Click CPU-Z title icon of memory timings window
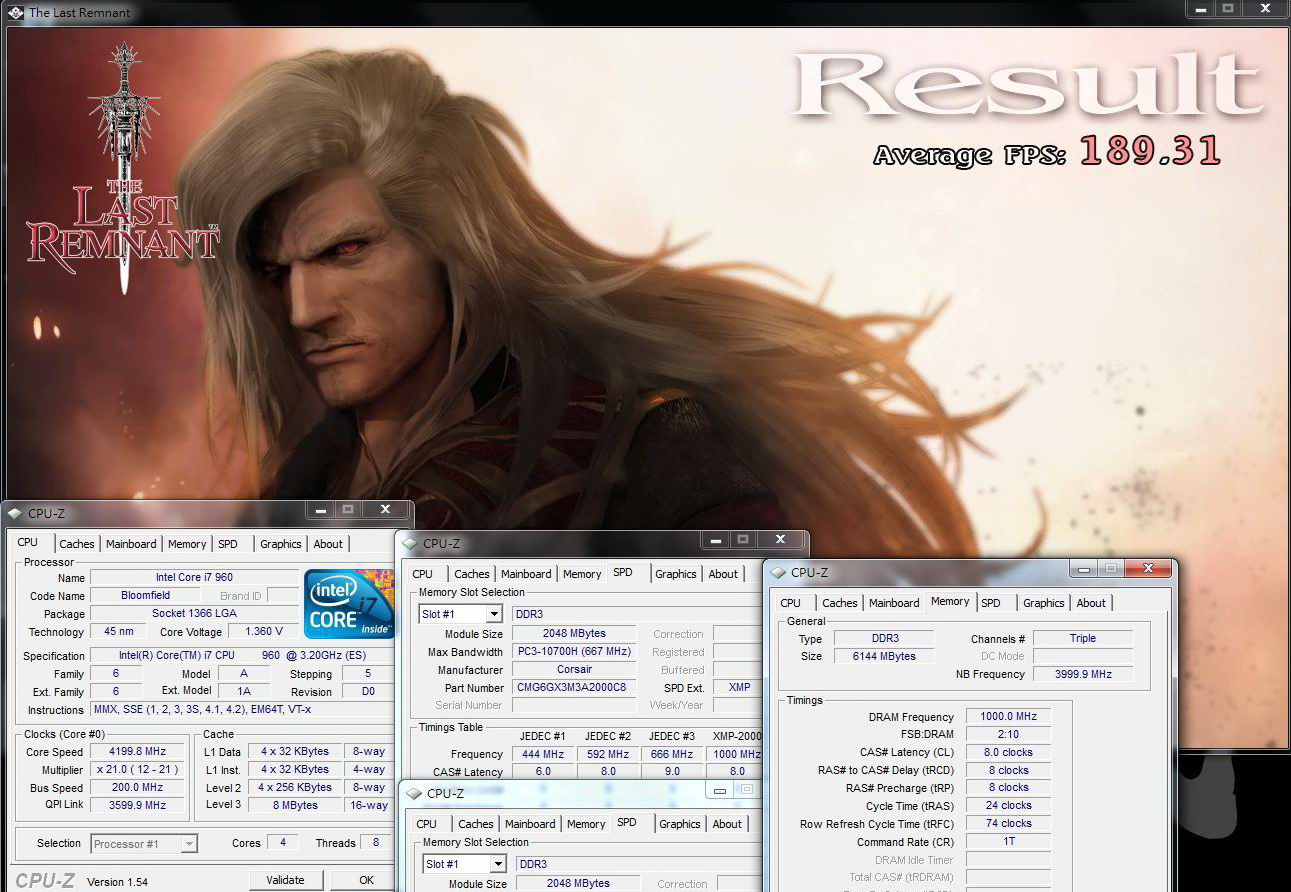Viewport: 1291px width, 892px height. [x=778, y=573]
